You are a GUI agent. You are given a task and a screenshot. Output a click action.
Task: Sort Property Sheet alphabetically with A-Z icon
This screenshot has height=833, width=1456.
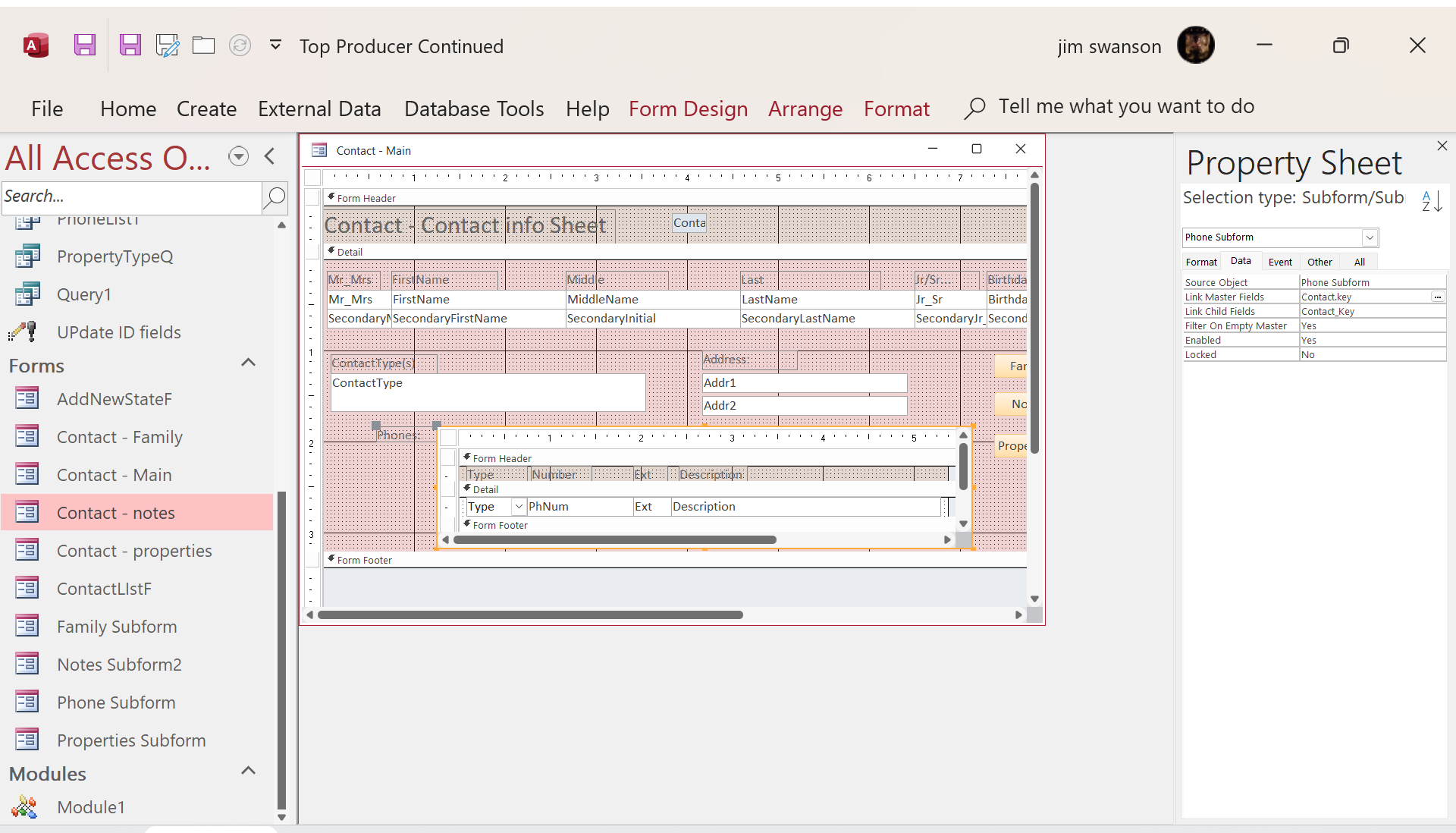point(1431,200)
